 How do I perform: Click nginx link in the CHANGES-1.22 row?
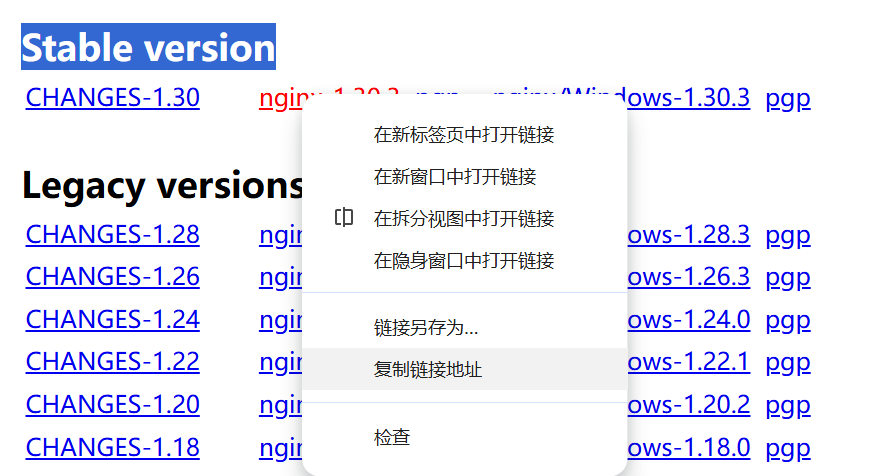(281, 365)
